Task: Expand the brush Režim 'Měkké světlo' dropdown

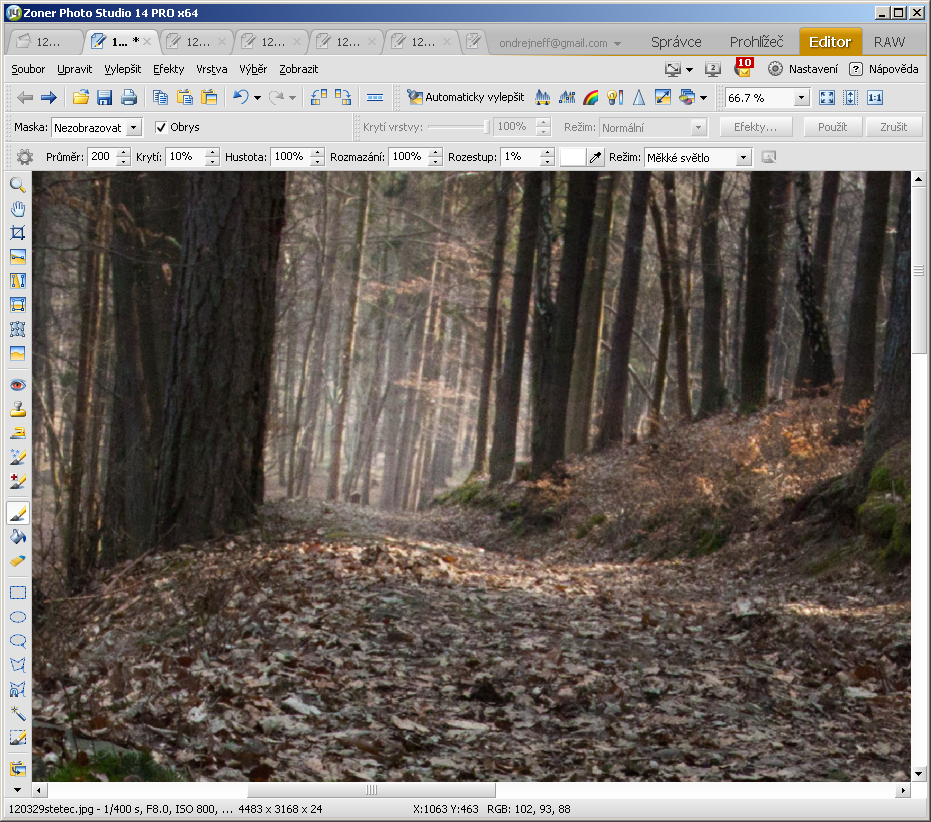Action: (742, 157)
